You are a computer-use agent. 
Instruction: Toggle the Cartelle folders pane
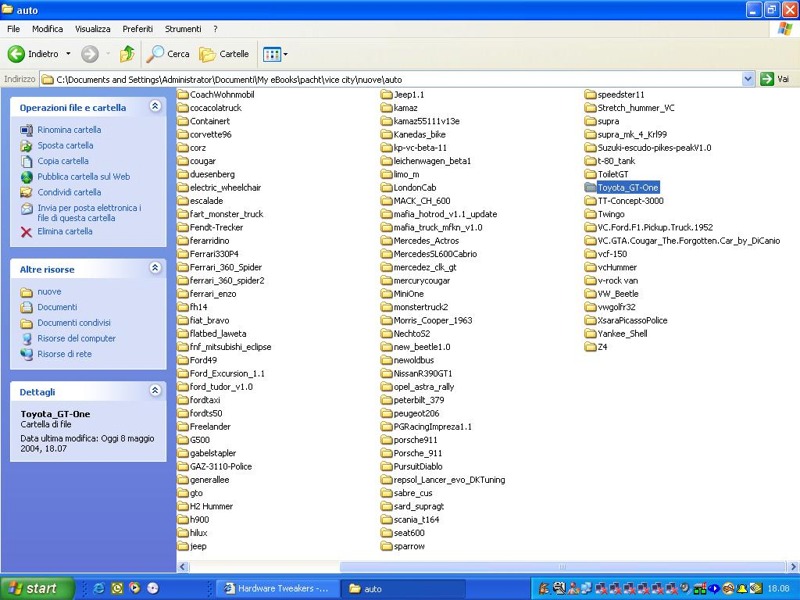click(x=224, y=54)
